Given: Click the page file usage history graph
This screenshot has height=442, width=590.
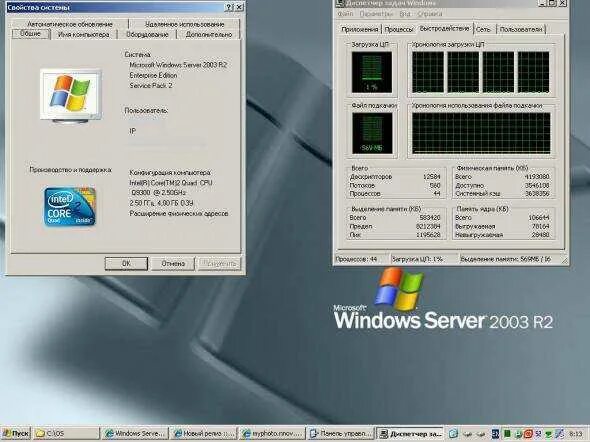Looking at the screenshot, I should tap(481, 133).
